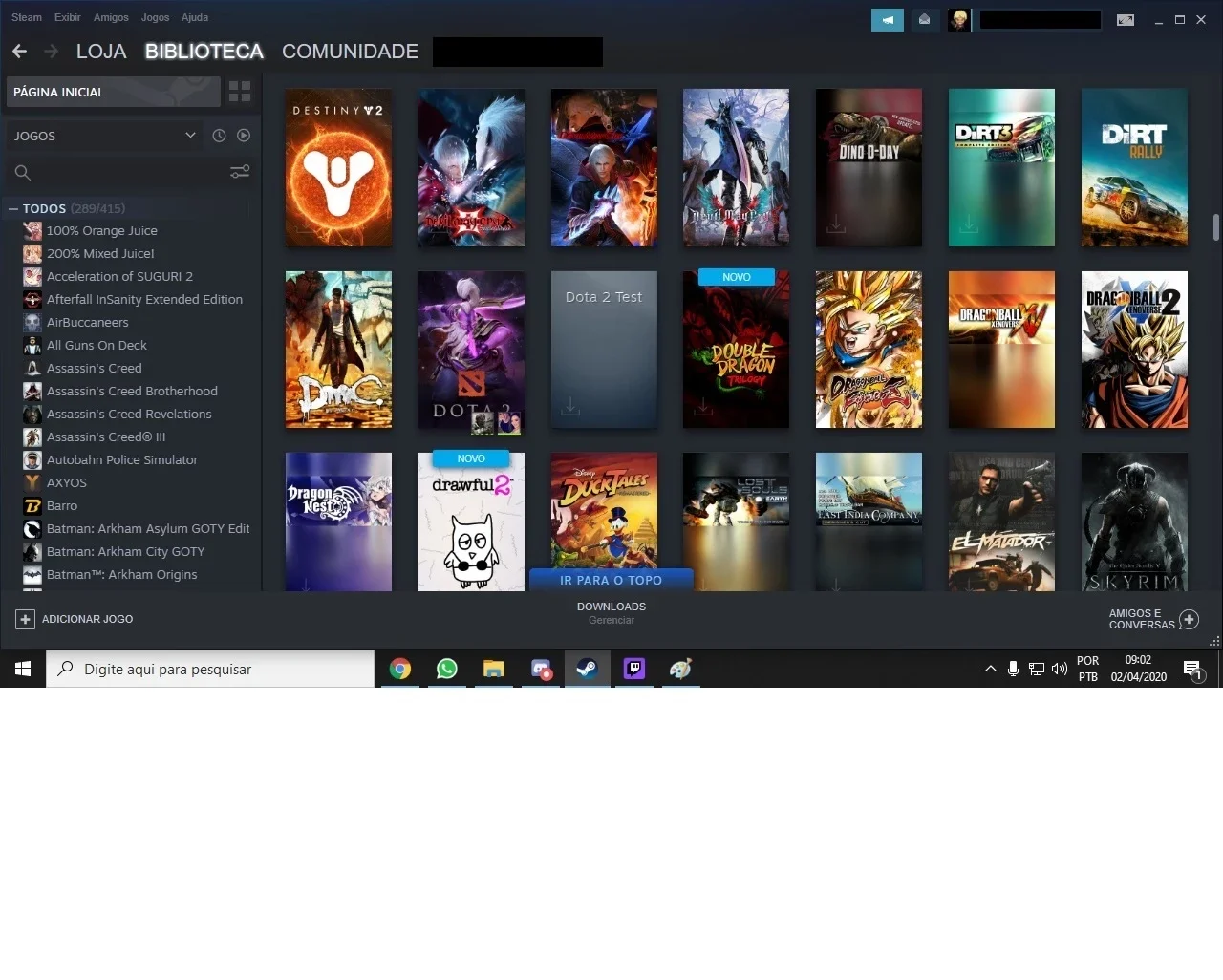Open the Amigos menu
The width and height of the screenshot is (1223, 980).
[x=111, y=17]
